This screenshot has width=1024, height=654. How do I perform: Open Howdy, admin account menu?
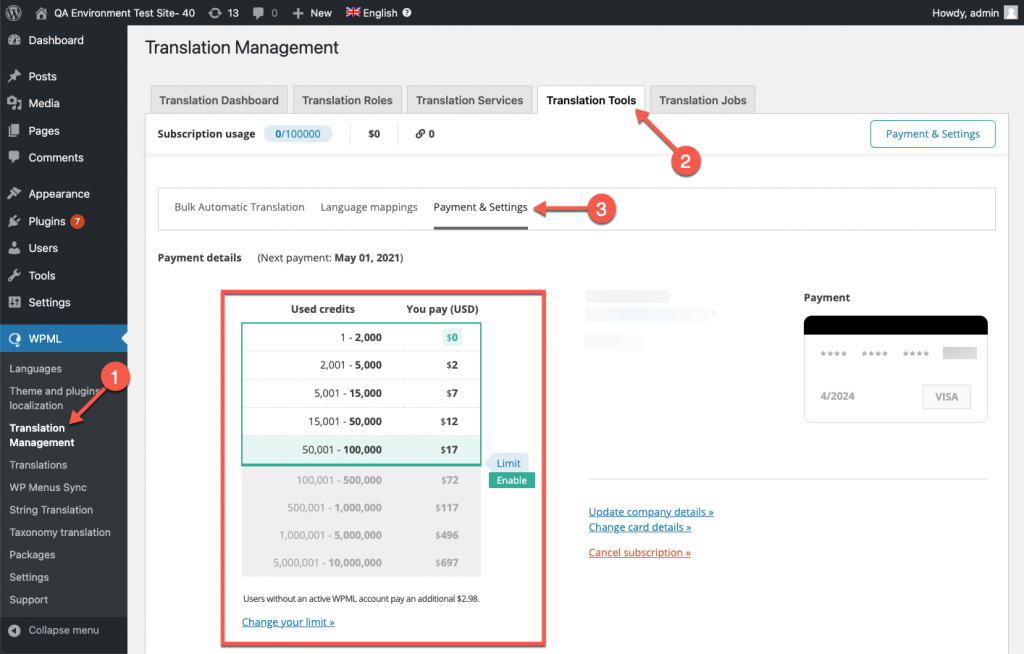[x=974, y=12]
